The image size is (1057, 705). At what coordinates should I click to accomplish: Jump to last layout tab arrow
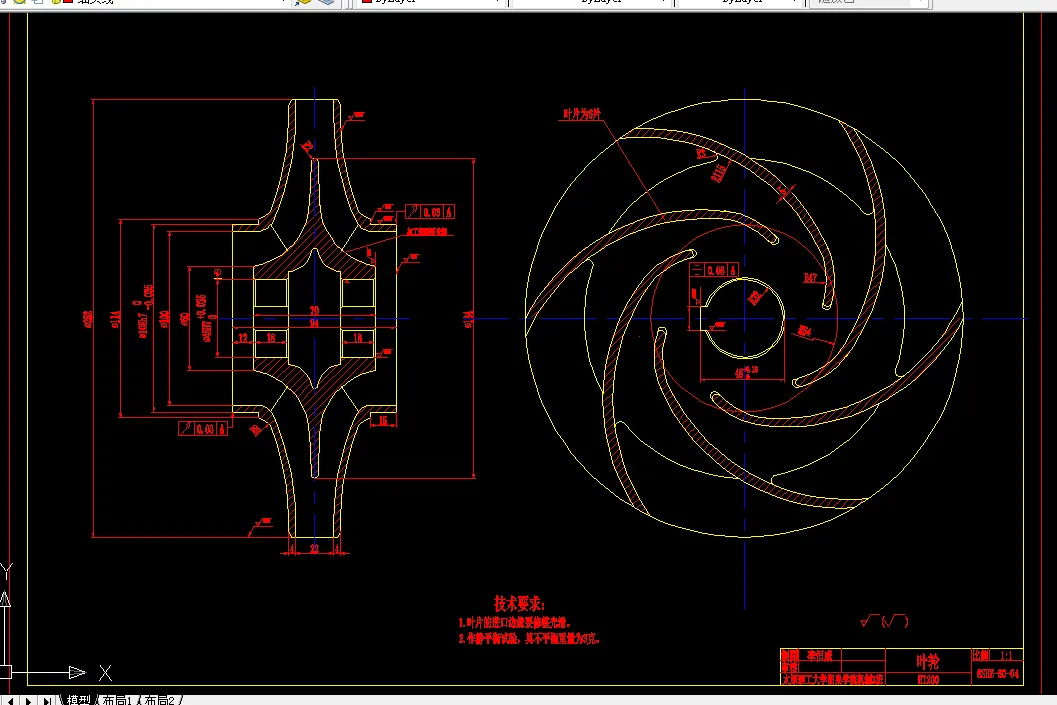[x=47, y=701]
